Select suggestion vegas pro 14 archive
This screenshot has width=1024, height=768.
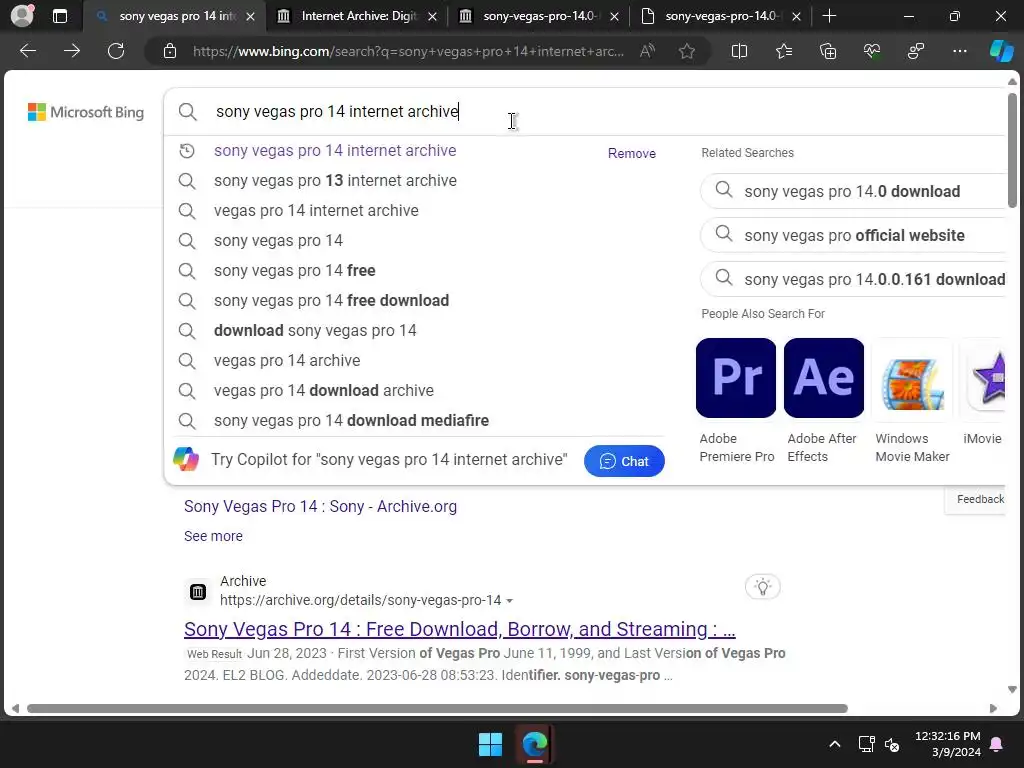coord(287,361)
